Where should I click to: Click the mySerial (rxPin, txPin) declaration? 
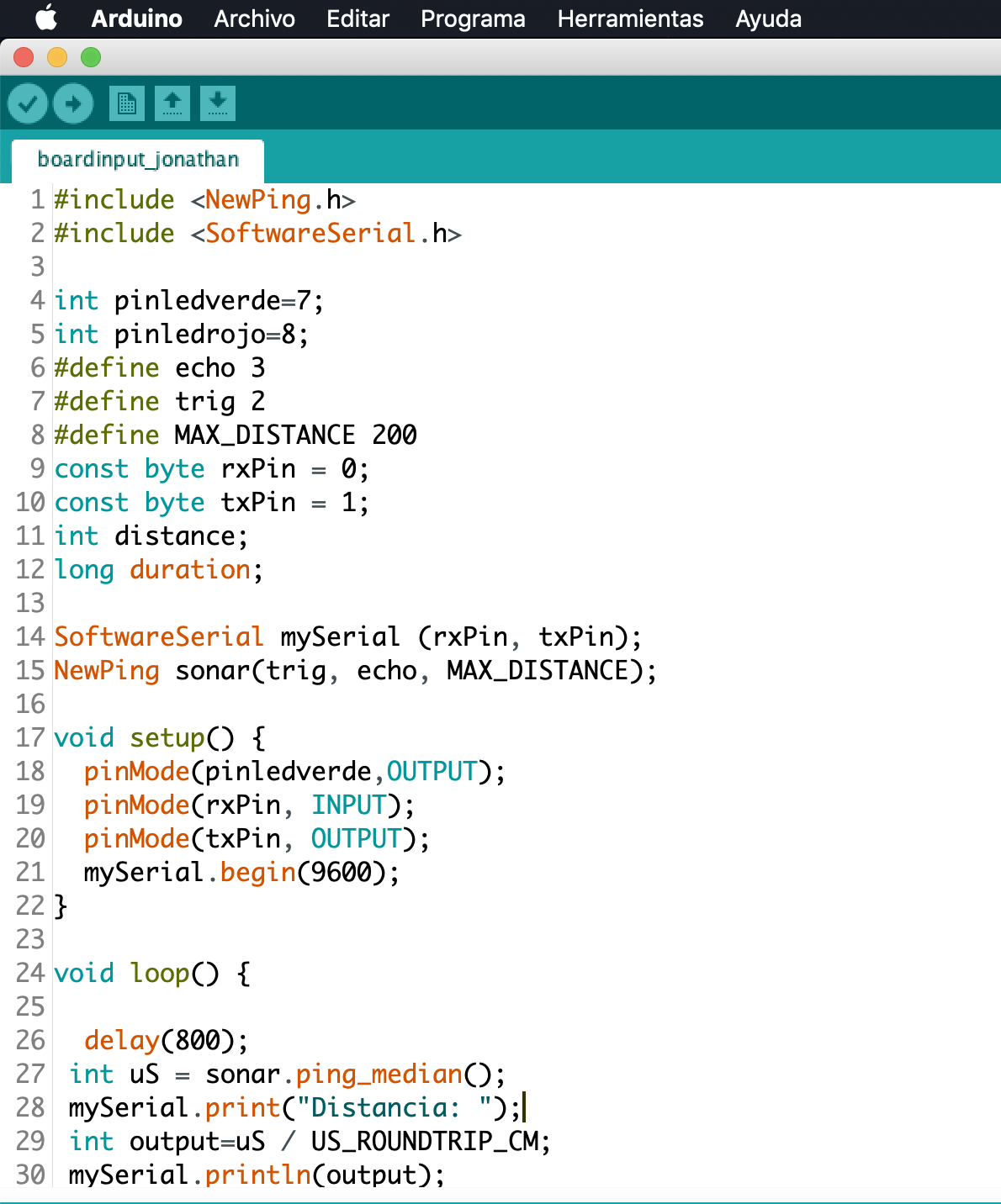[x=348, y=637]
